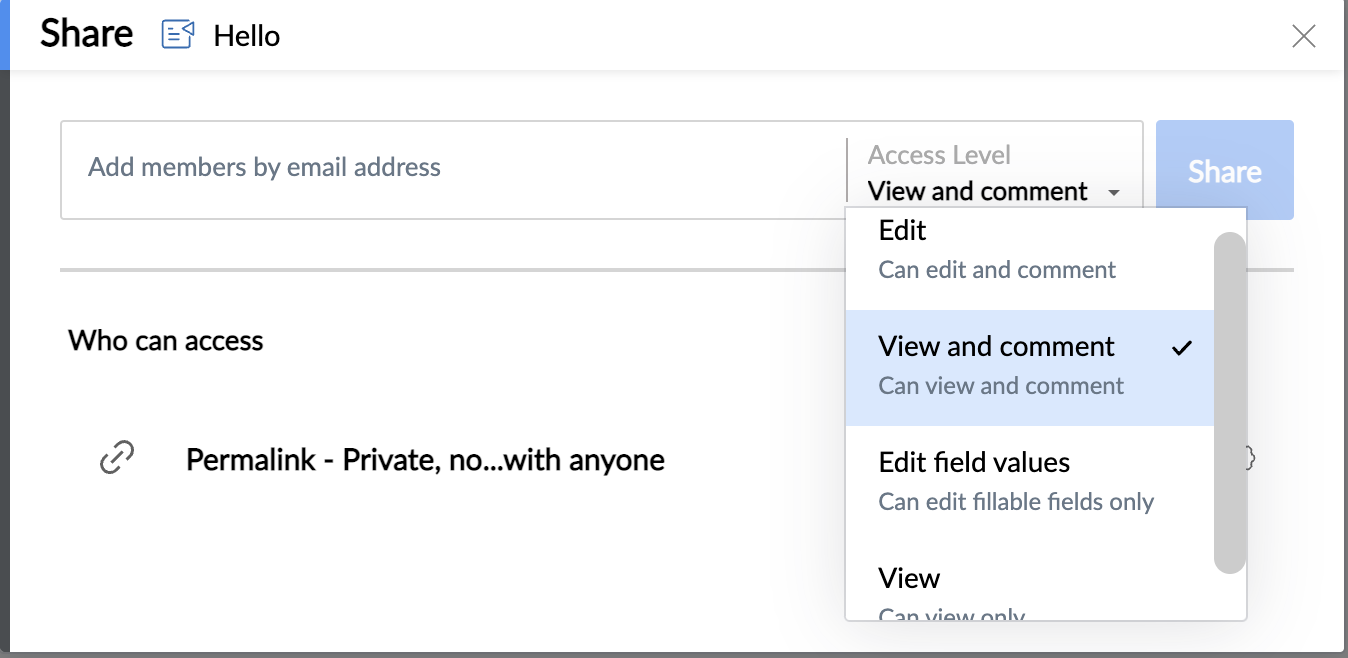This screenshot has width=1348, height=658.
Task: Click the Hello document title
Action: click(247, 37)
